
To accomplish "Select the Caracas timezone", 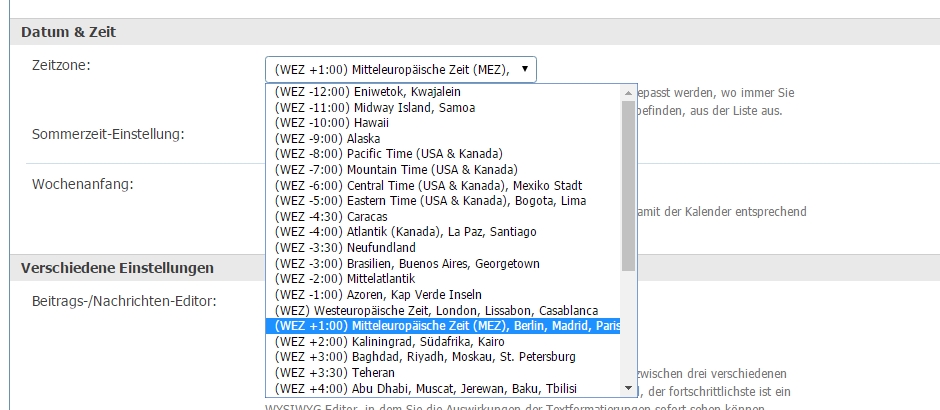I will (x=331, y=216).
